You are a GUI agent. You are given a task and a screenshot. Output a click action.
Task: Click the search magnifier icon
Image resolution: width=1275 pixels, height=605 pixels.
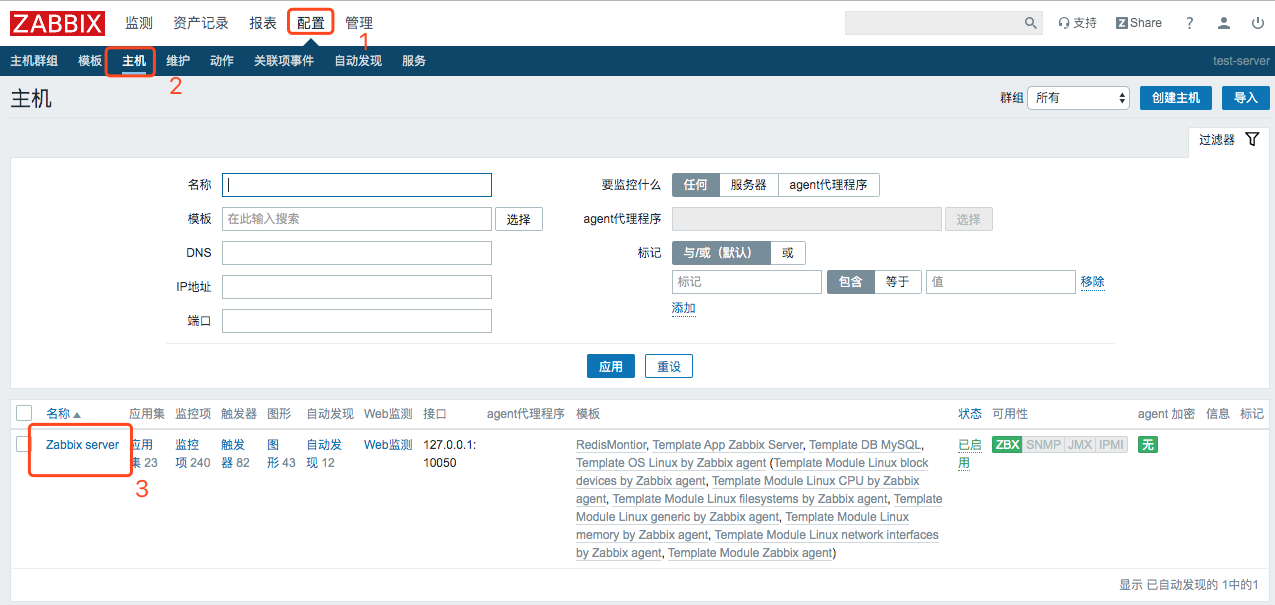(1031, 23)
